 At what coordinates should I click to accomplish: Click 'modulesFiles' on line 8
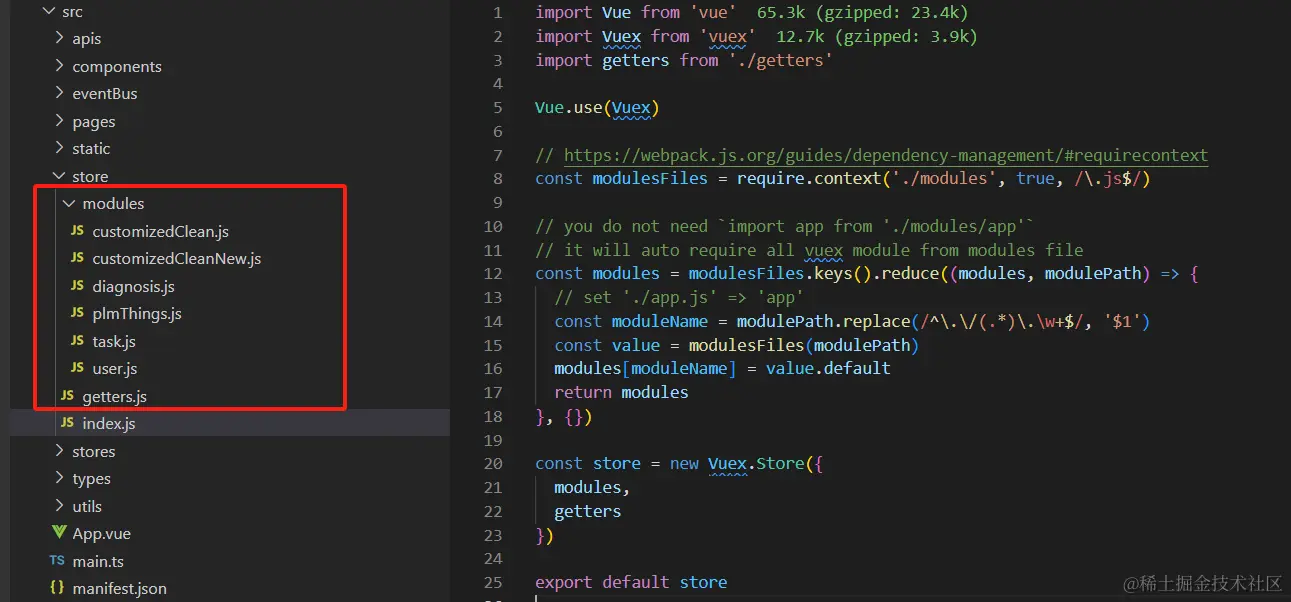(x=649, y=179)
